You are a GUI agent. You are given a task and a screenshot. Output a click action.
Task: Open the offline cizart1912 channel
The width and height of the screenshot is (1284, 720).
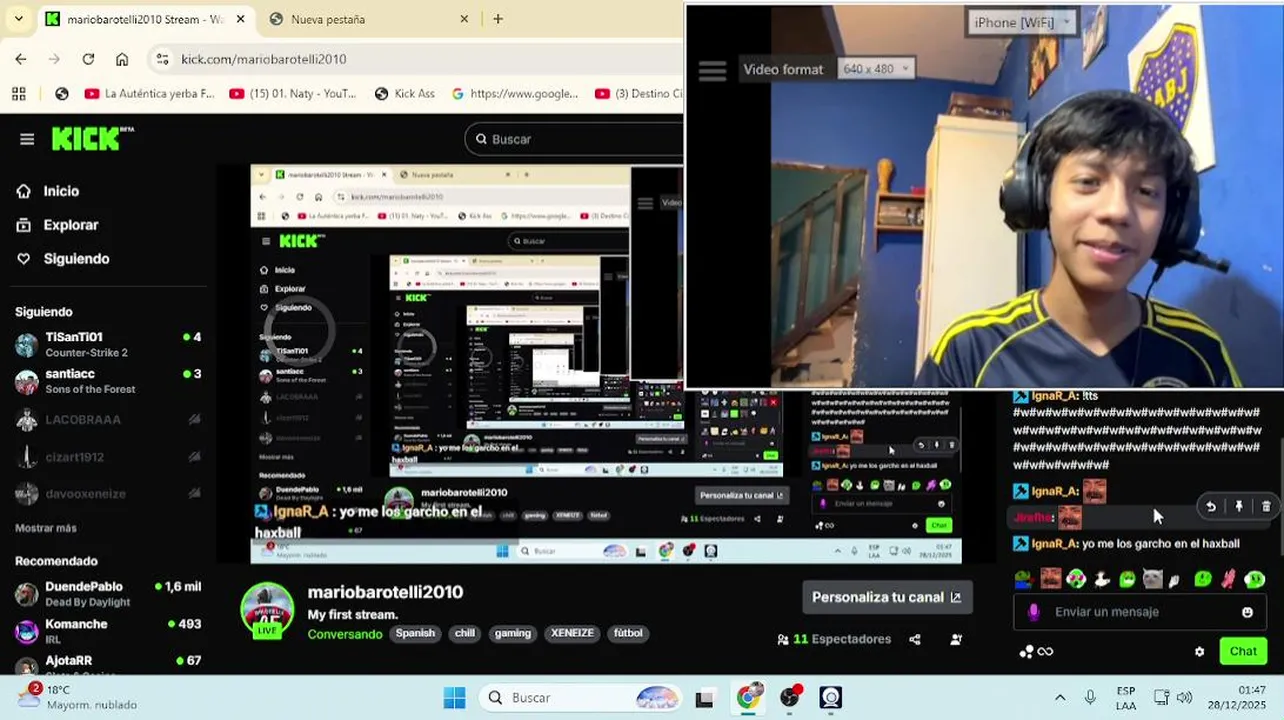[x=108, y=457]
